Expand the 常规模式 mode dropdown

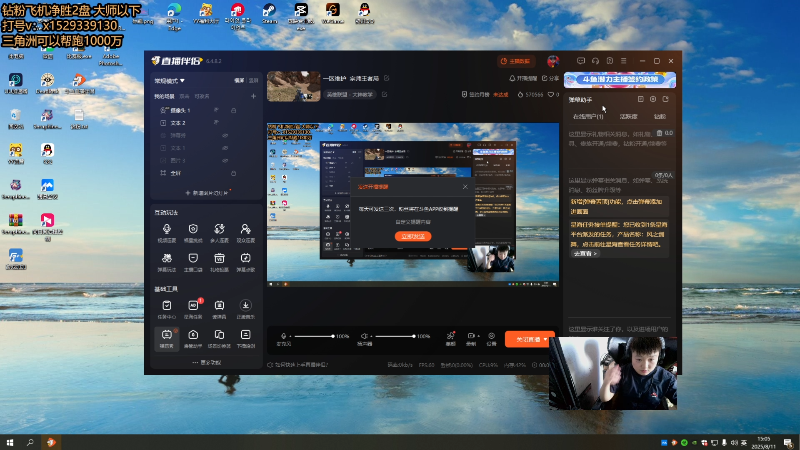(x=170, y=81)
